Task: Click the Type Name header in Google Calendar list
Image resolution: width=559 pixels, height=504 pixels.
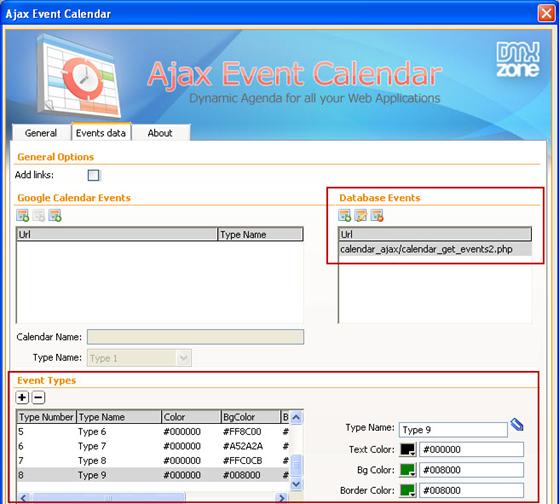Action: pyautogui.click(x=260, y=234)
